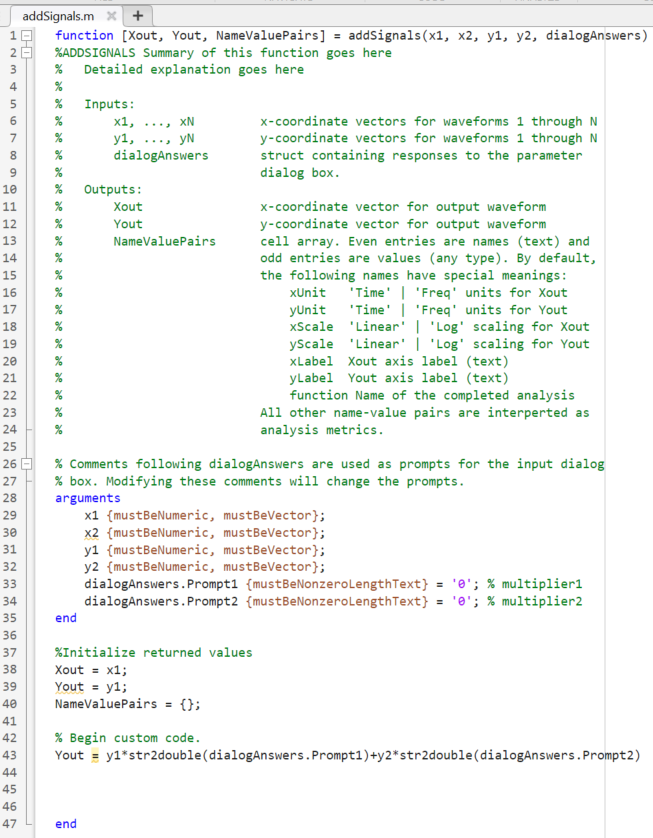The image size is (653, 838).
Task: Click the '%Initialize returned values' comment
Action: [x=153, y=653]
